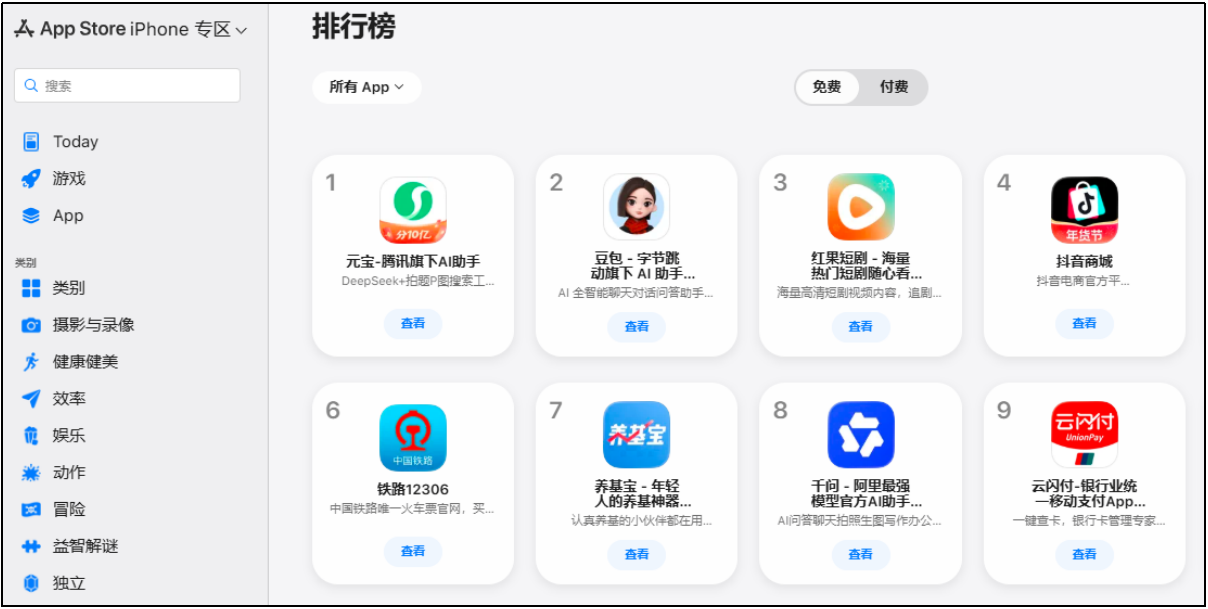The image size is (1208, 609).
Task: Open the 豆包 avatar app icon
Action: tap(637, 207)
